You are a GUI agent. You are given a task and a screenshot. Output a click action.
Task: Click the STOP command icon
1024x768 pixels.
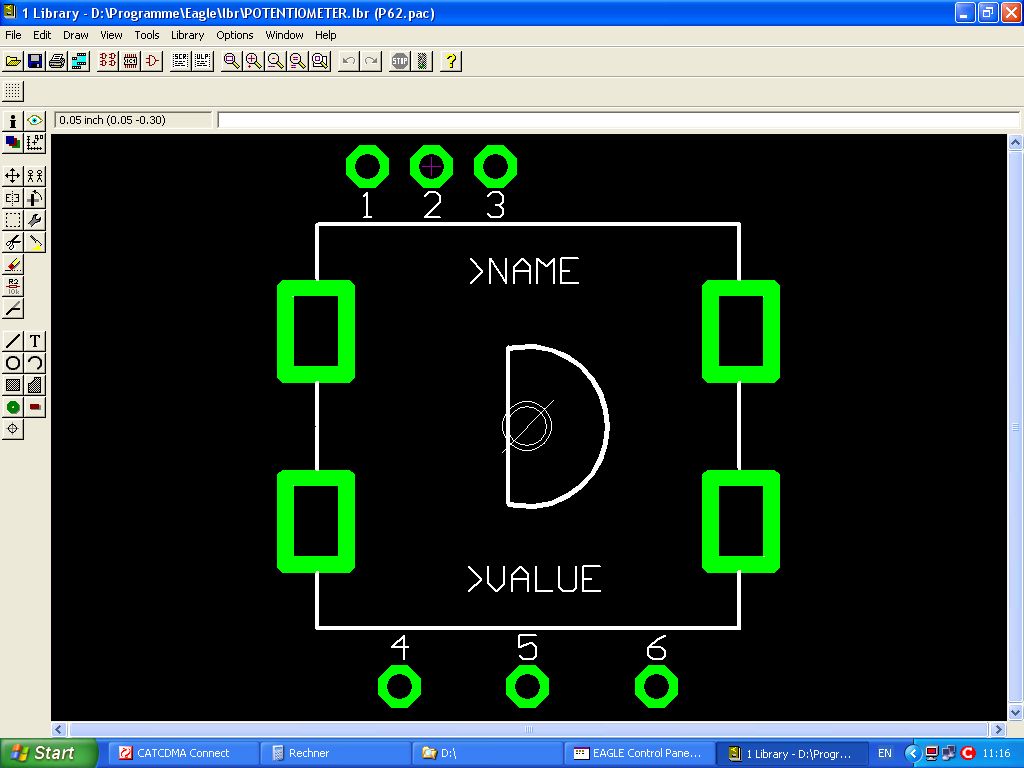click(400, 61)
